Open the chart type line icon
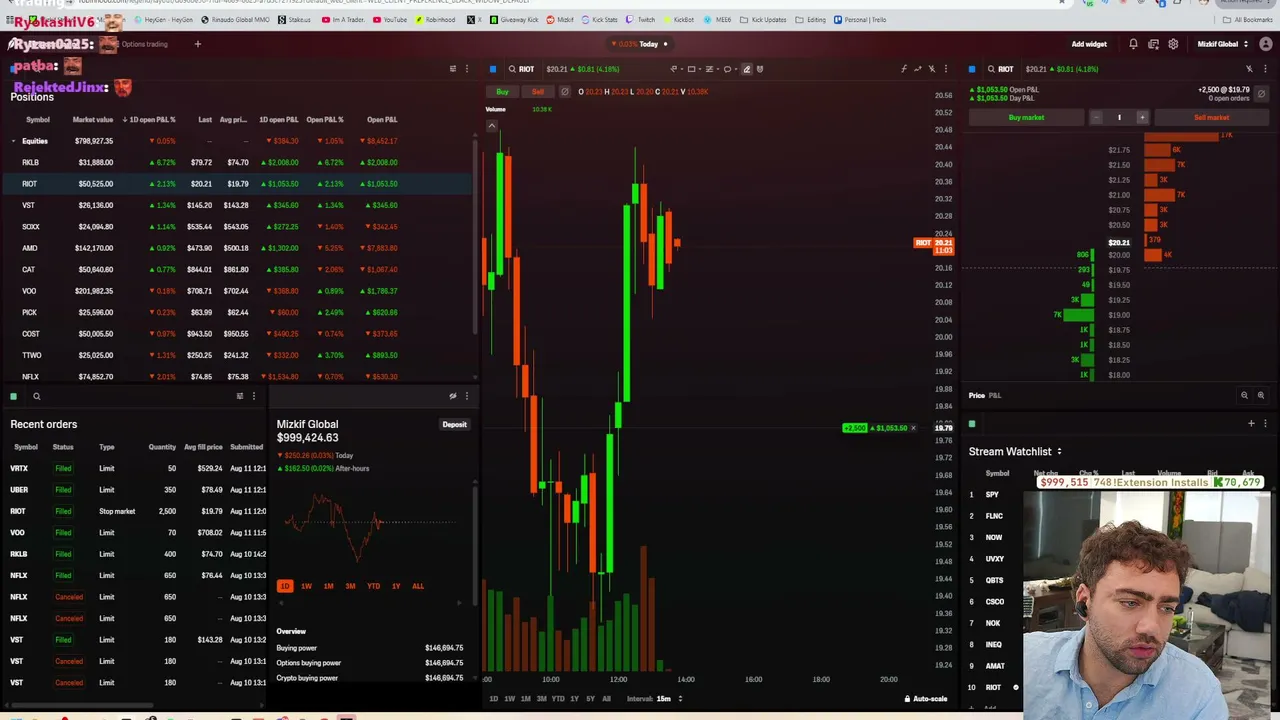The width and height of the screenshot is (1280, 720). click(x=918, y=69)
